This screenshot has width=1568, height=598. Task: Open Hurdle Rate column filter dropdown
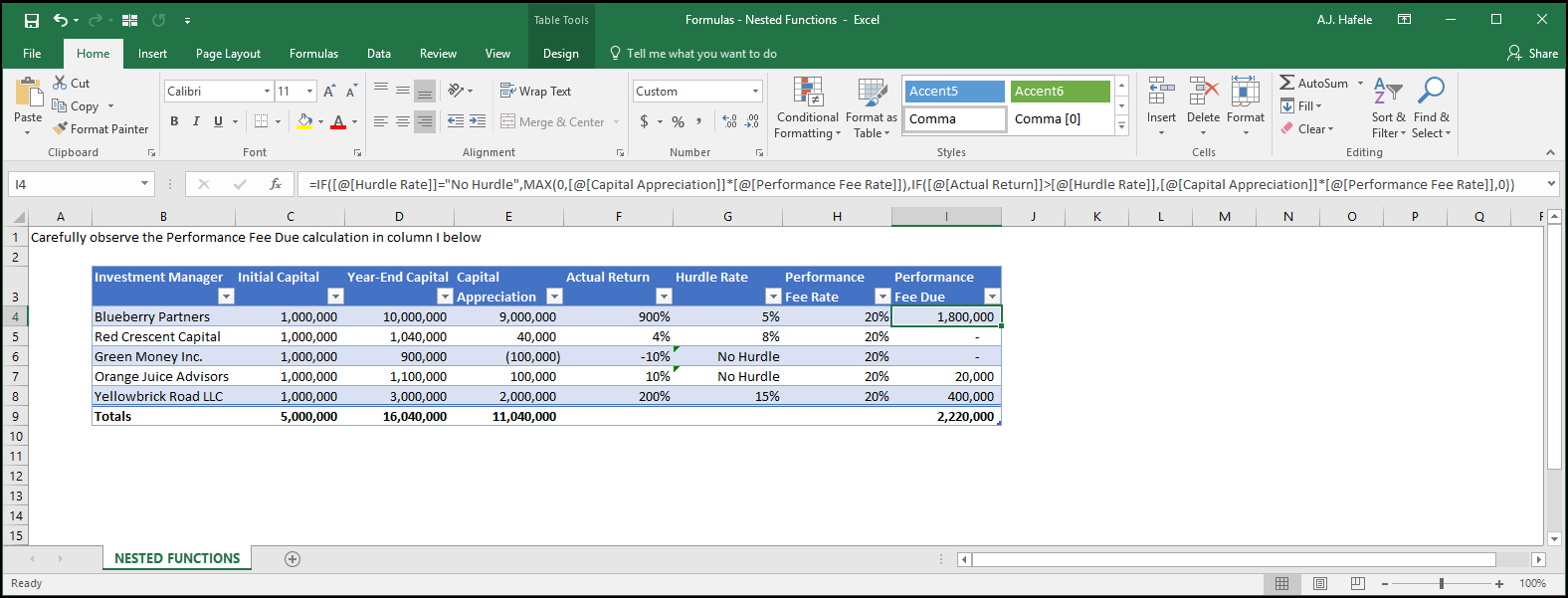click(x=773, y=297)
